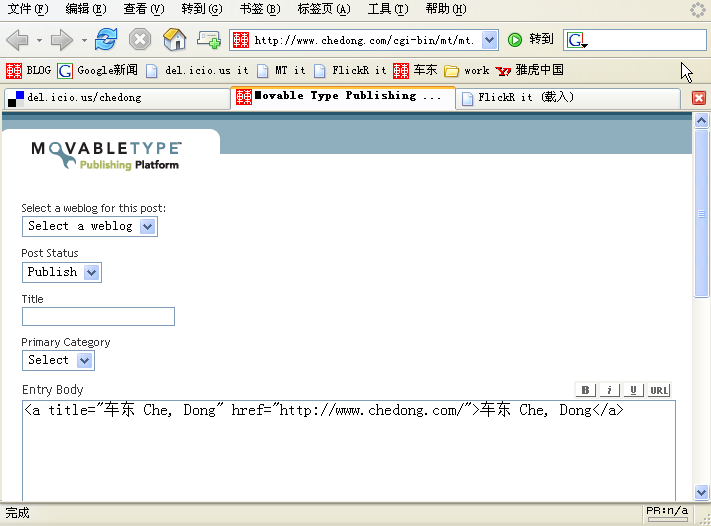Open the FlickR it bookmark
Screen dimensions: 711x526
[350, 70]
